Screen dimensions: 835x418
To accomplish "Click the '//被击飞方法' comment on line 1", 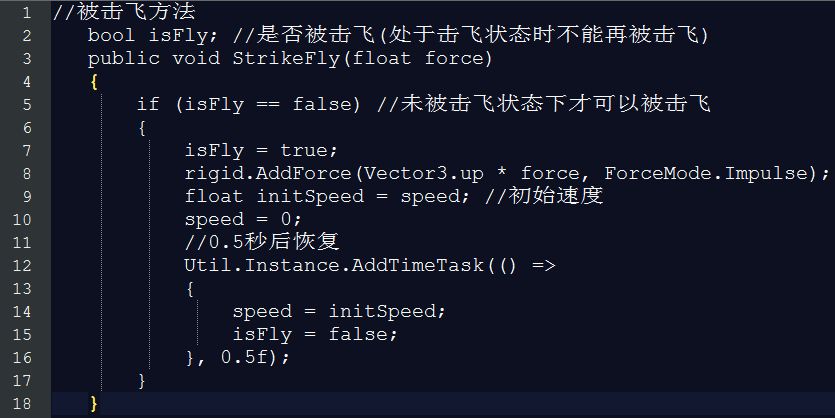I will click(x=124, y=12).
